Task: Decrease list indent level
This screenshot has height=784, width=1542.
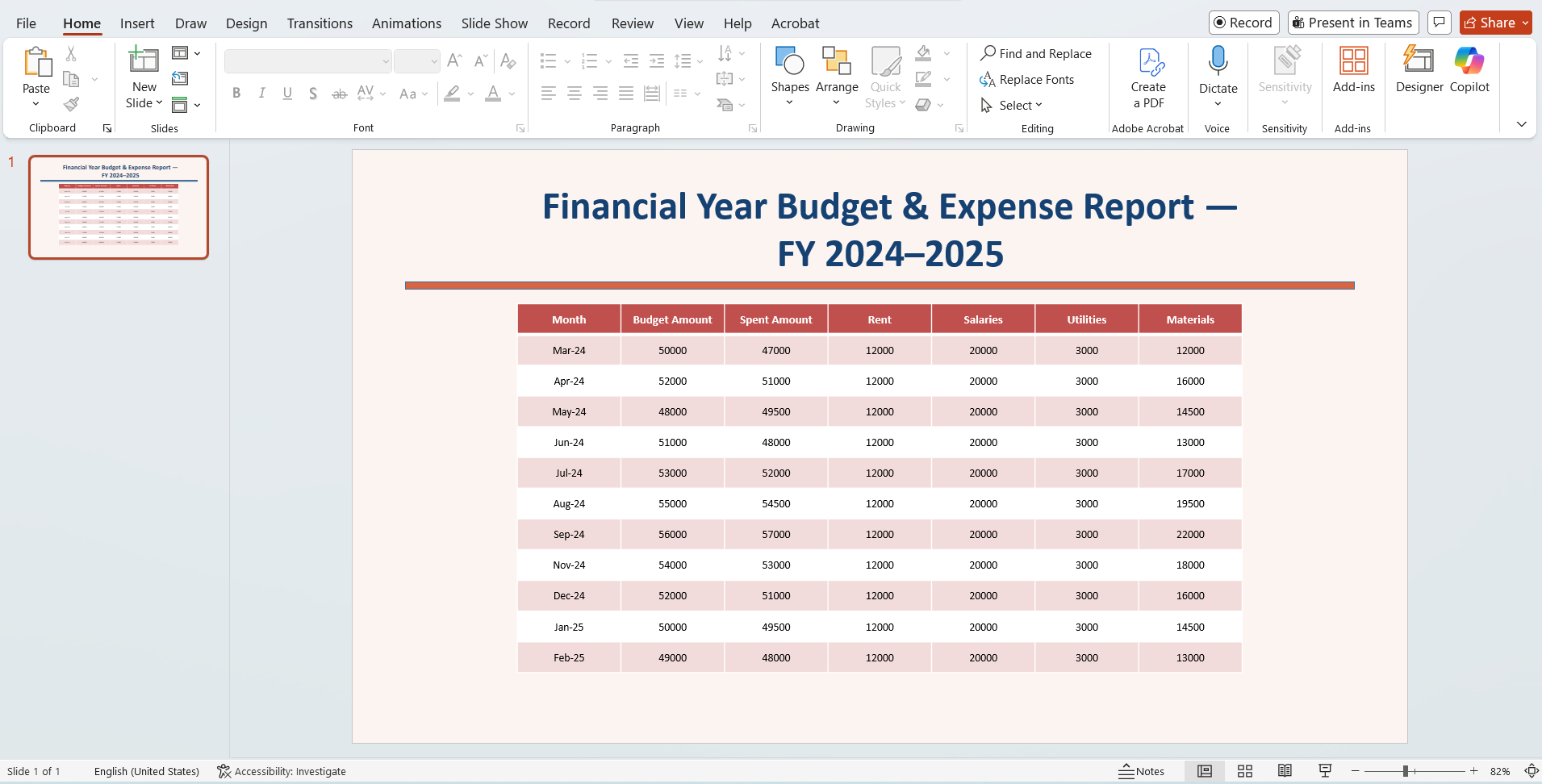Action: [x=631, y=60]
